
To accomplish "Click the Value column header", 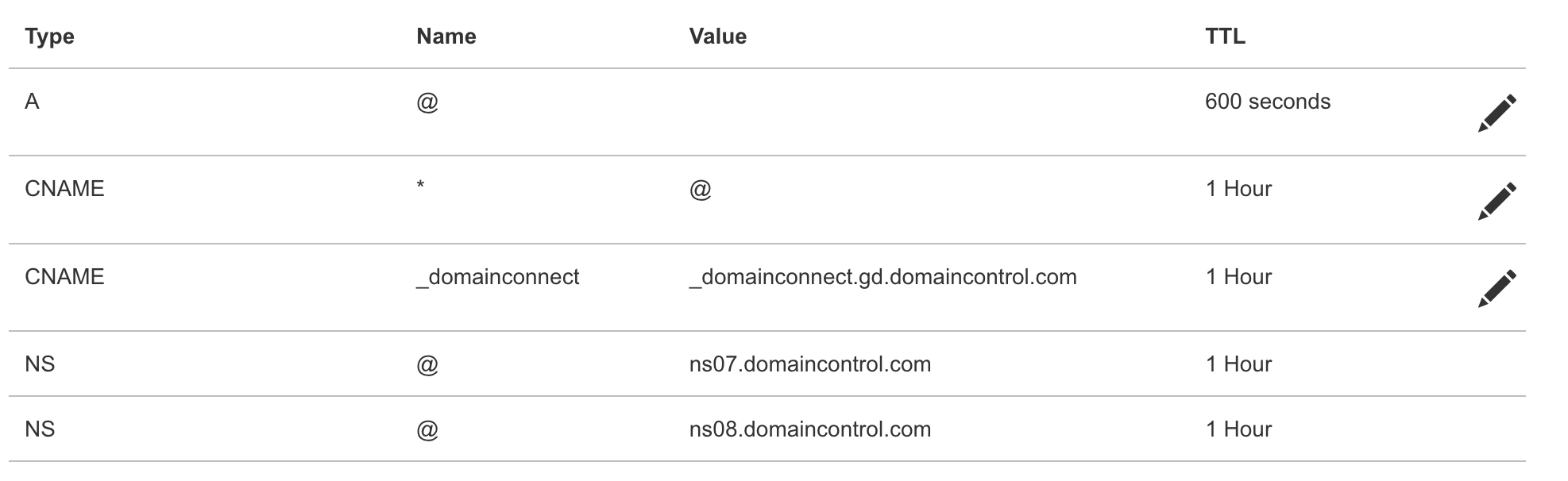I will (x=717, y=37).
